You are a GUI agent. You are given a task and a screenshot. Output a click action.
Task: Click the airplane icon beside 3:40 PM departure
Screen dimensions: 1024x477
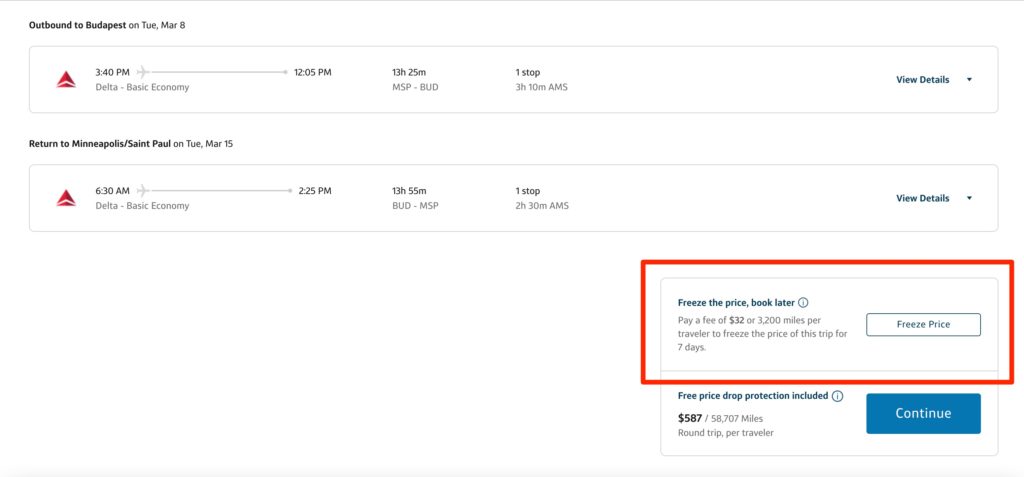pyautogui.click(x=143, y=72)
